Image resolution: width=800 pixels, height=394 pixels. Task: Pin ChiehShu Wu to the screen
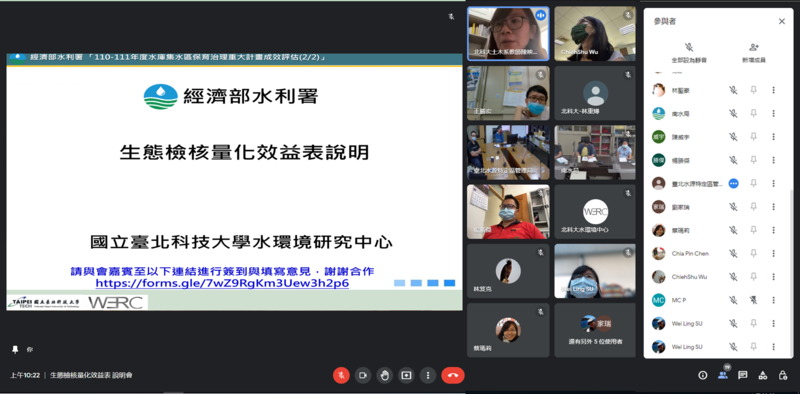(x=754, y=277)
